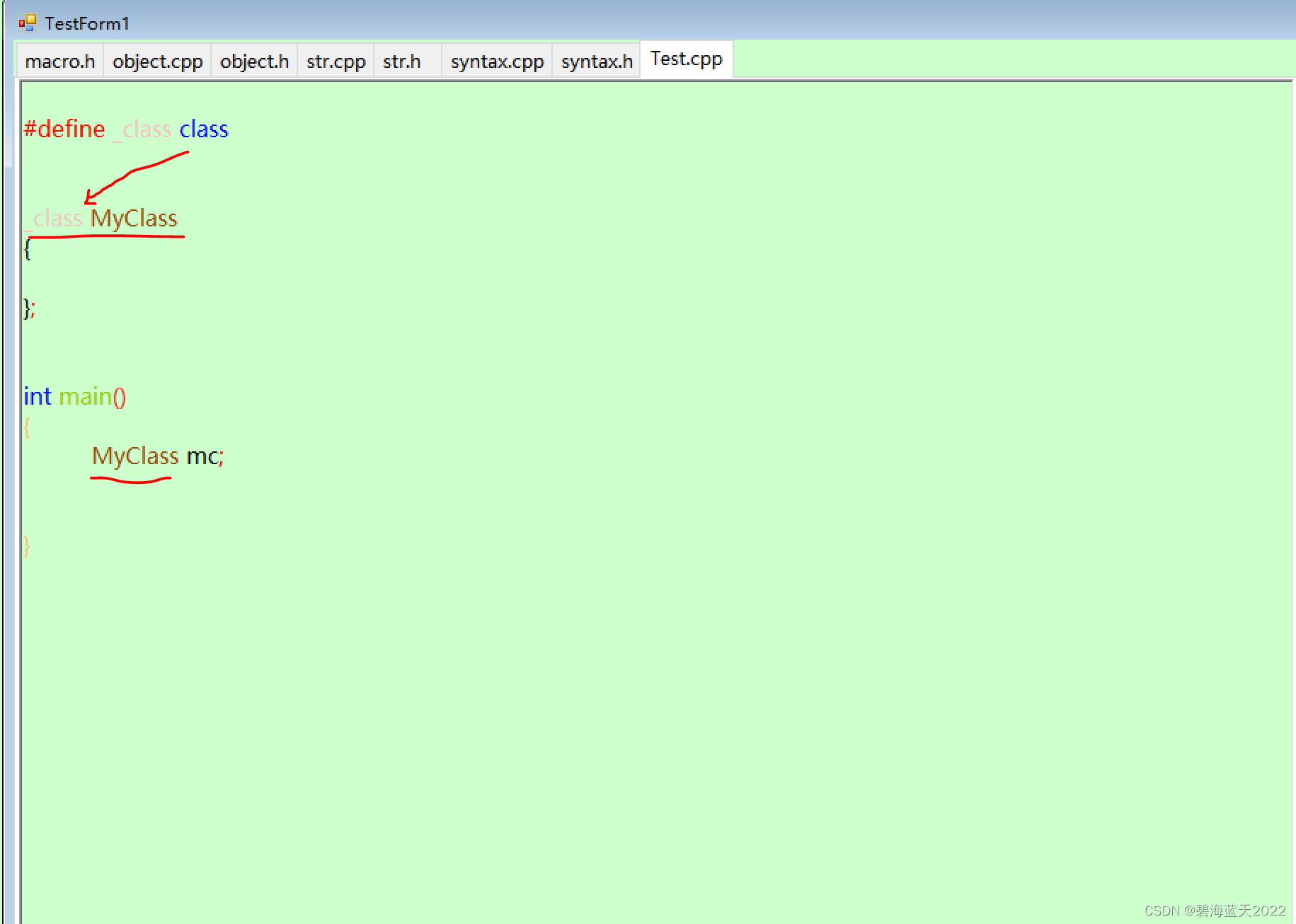Click MyClass type inside main

[135, 456]
